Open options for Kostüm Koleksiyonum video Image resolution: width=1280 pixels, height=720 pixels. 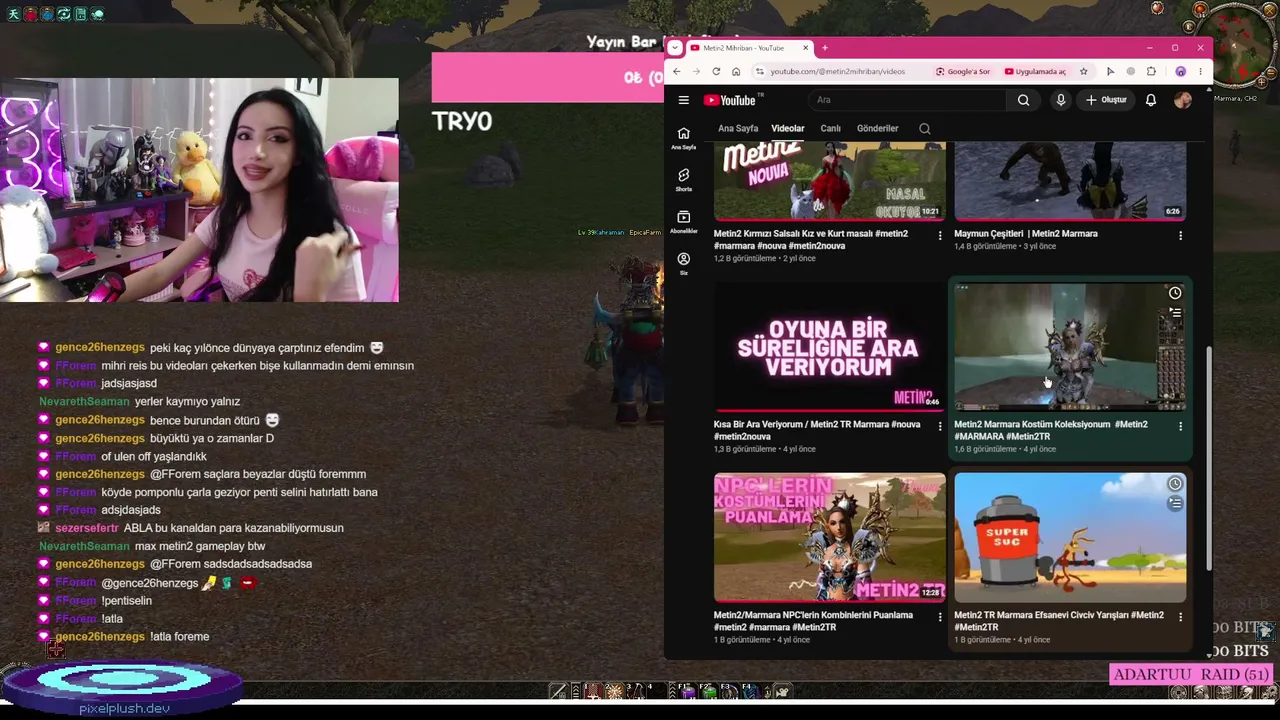pyautogui.click(x=1180, y=426)
